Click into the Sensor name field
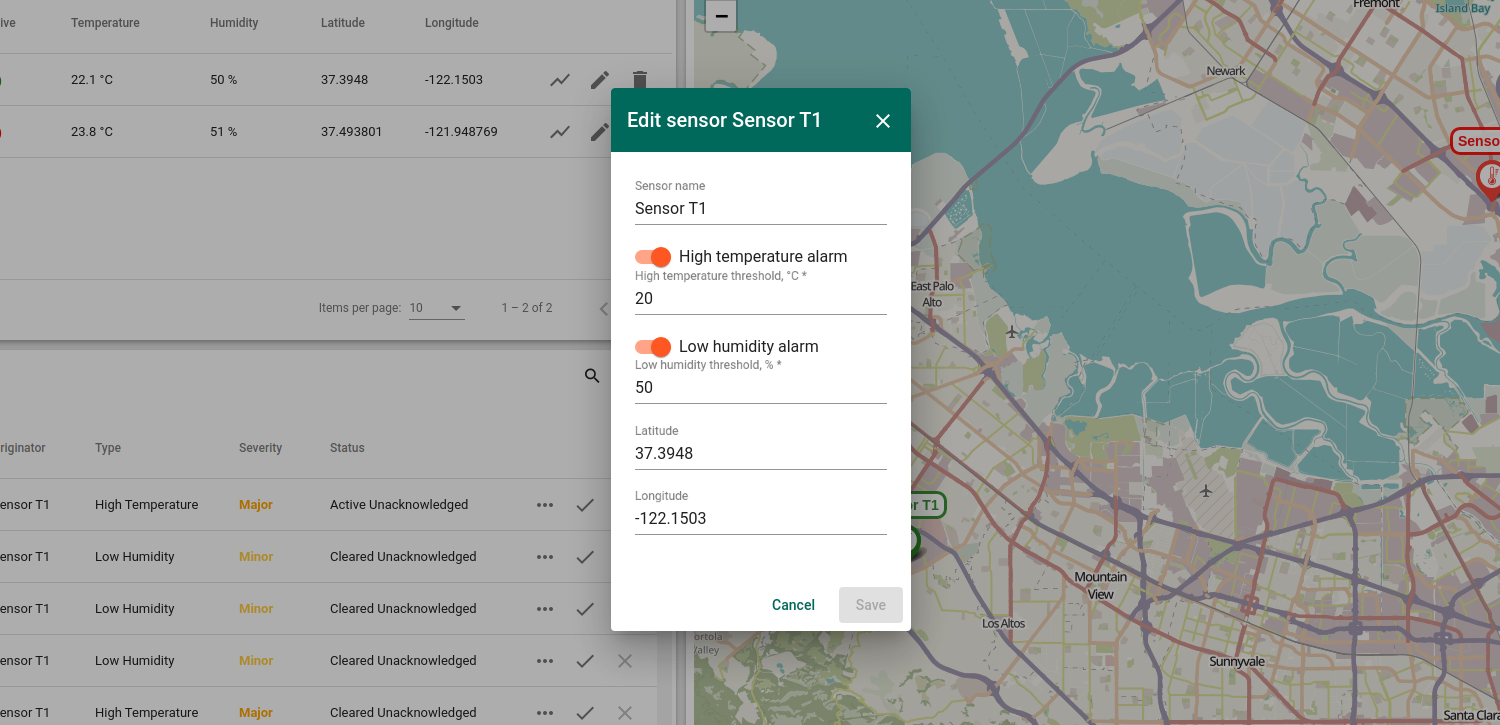The width and height of the screenshot is (1500, 725). (x=760, y=208)
